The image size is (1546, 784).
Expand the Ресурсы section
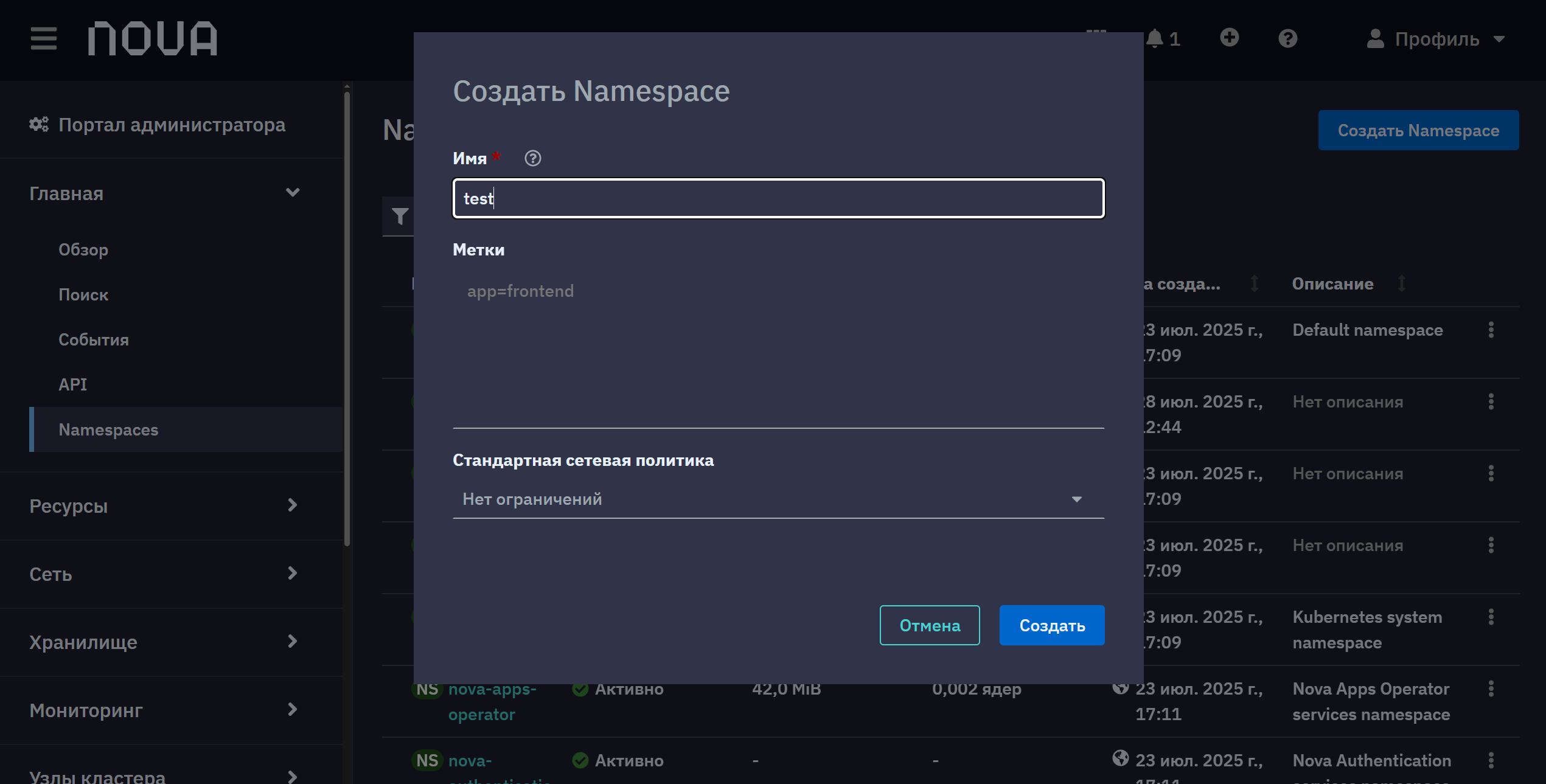point(164,506)
